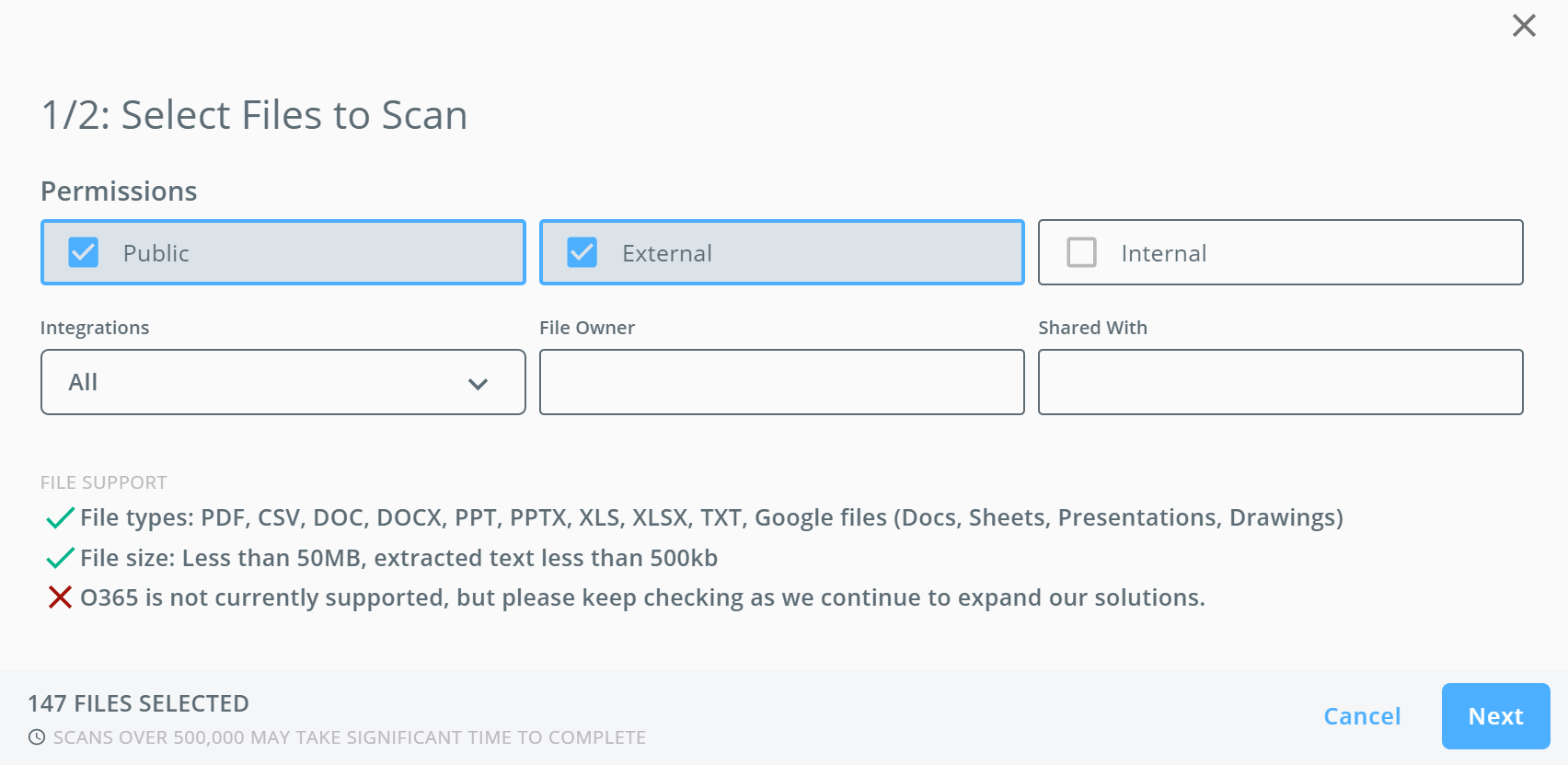This screenshot has height=765, width=1568.
Task: Select the Public permission tile label
Action: tap(156, 253)
